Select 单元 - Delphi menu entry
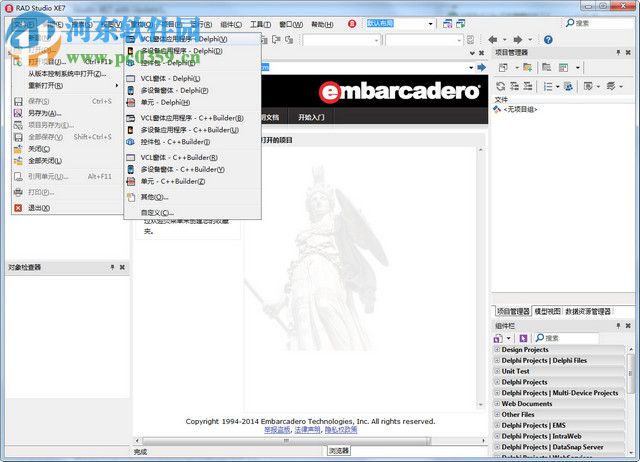Screen dimensions: 640x462 click(192, 102)
